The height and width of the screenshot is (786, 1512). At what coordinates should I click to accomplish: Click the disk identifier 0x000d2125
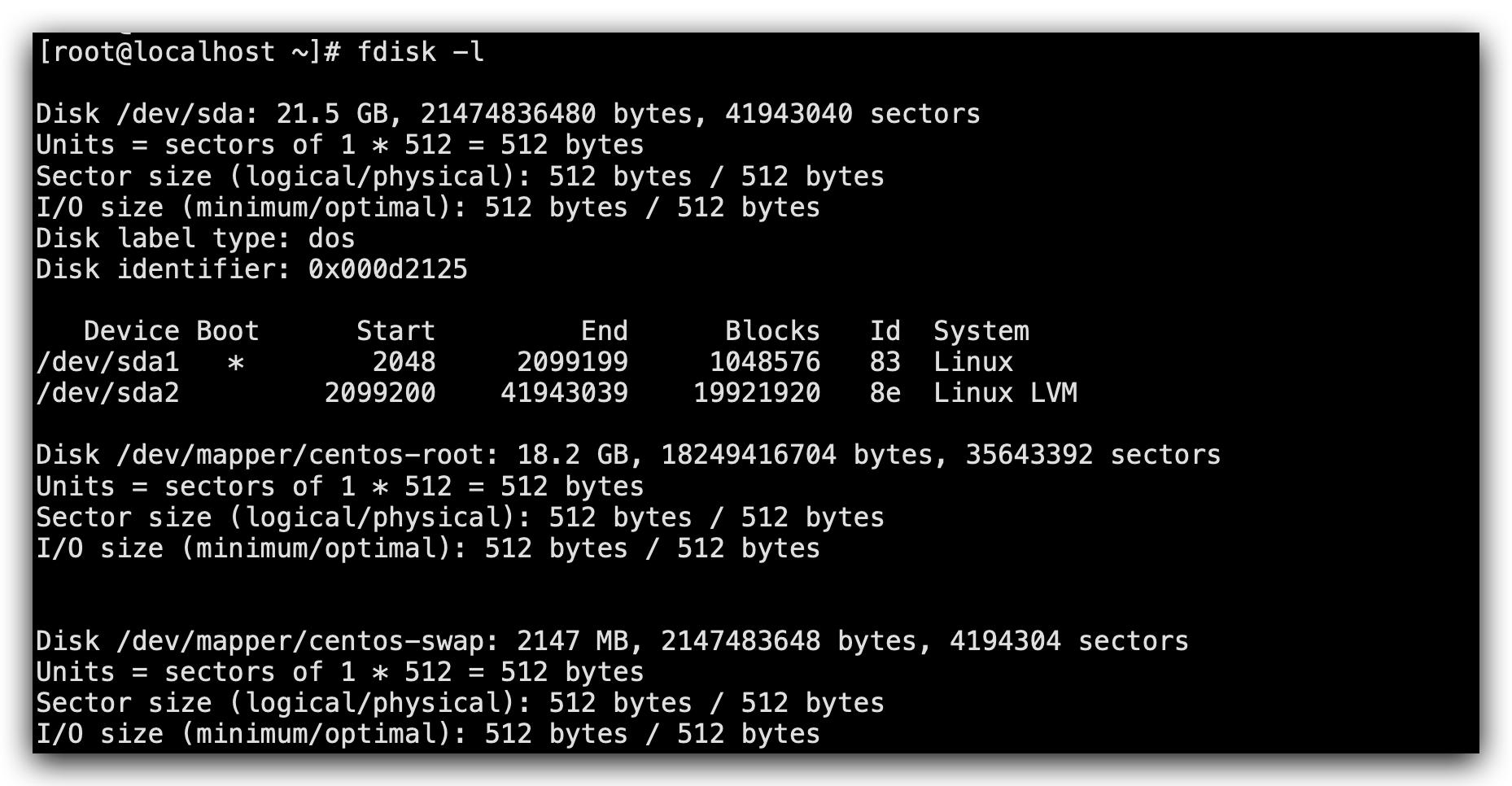coord(387,269)
